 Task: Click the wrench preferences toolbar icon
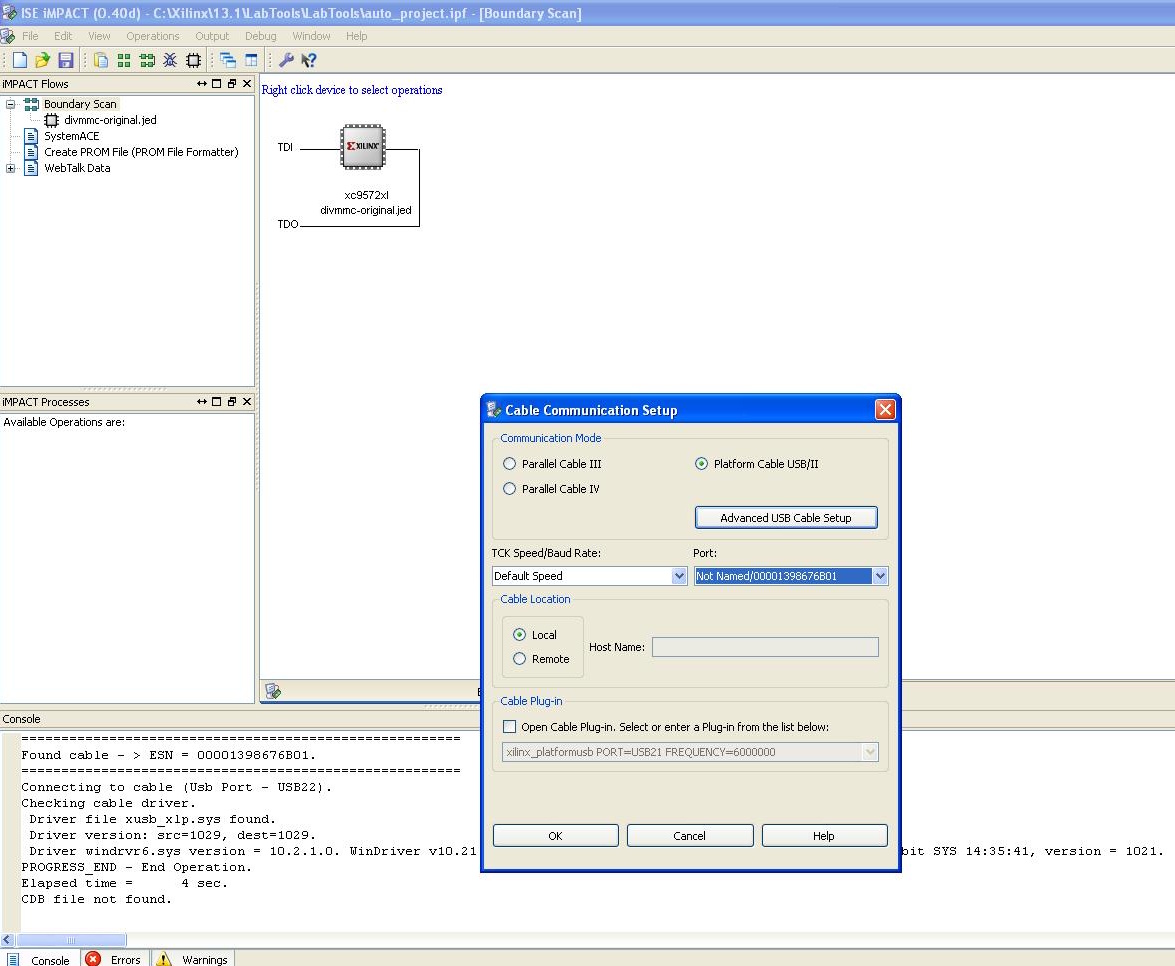(x=286, y=61)
